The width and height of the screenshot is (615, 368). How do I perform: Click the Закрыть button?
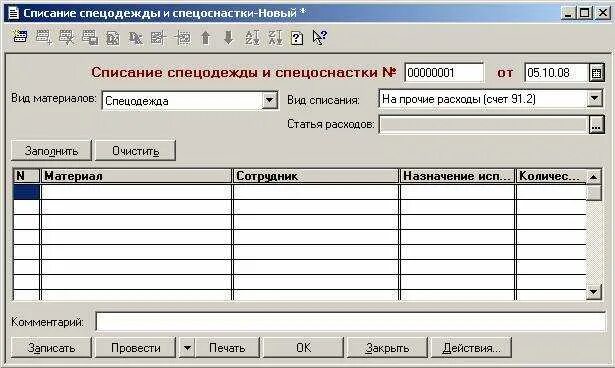click(387, 348)
